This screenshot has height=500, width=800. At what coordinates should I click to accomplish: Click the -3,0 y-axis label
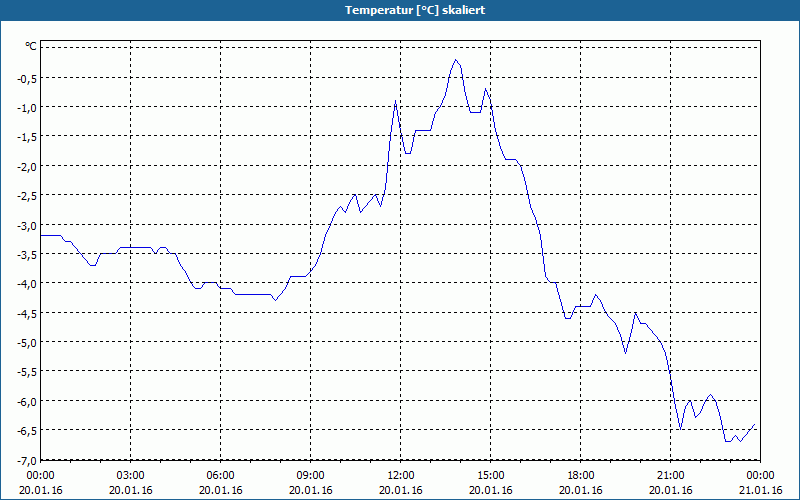pyautogui.click(x=28, y=225)
